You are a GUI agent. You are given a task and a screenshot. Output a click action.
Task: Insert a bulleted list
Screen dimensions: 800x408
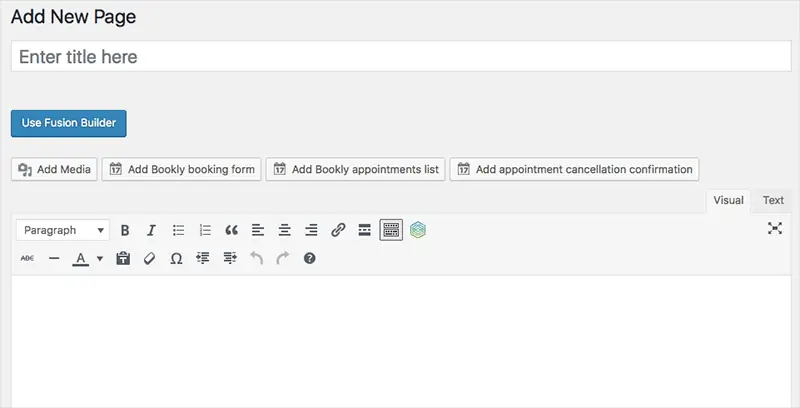178,231
